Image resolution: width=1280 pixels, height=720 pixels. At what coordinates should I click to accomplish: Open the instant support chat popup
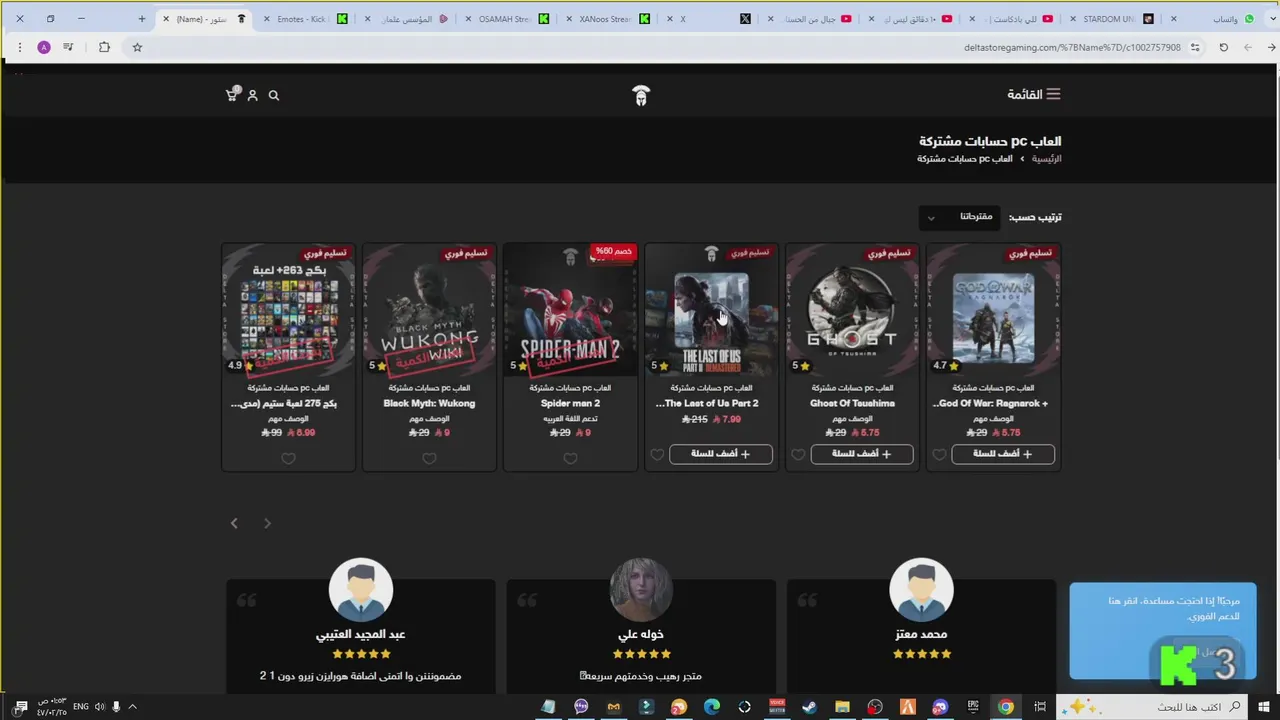pyautogui.click(x=1163, y=632)
